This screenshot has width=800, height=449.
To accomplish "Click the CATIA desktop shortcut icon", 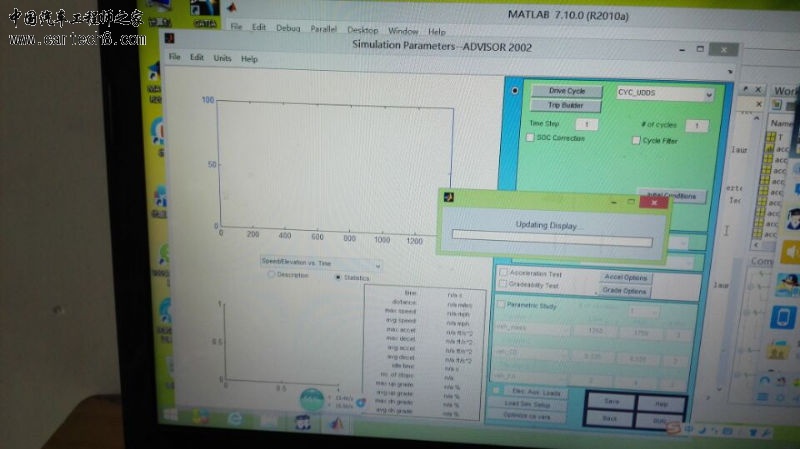I will [x=205, y=13].
